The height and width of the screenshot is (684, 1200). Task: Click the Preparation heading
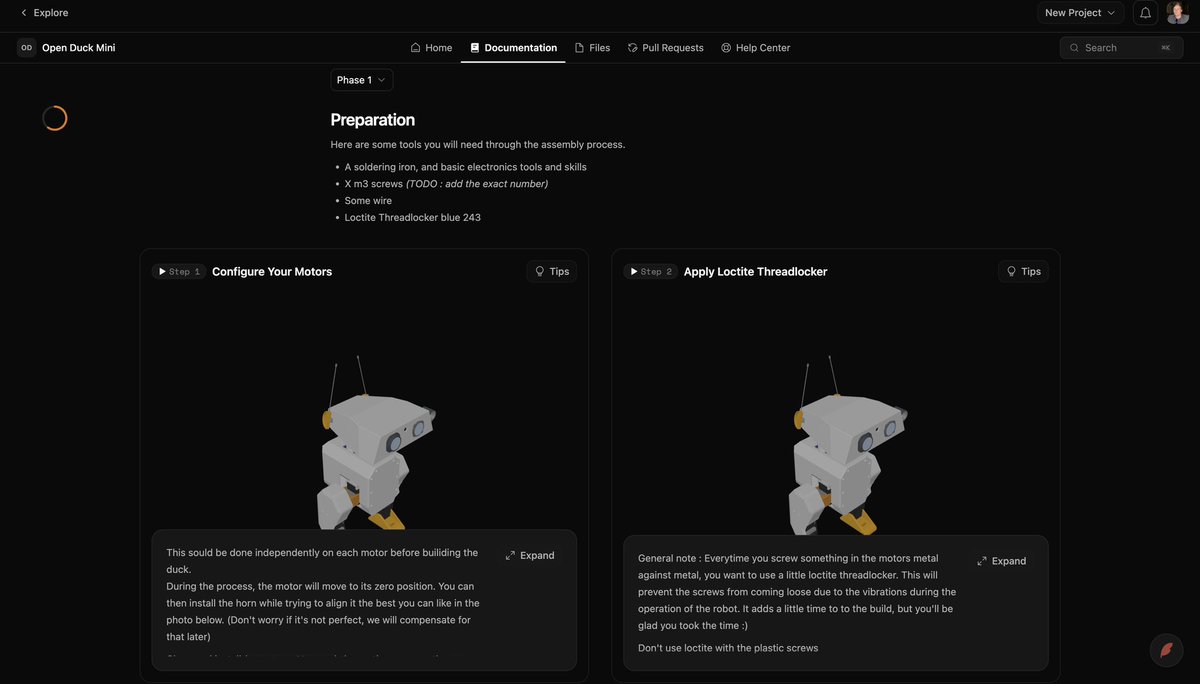pos(373,119)
